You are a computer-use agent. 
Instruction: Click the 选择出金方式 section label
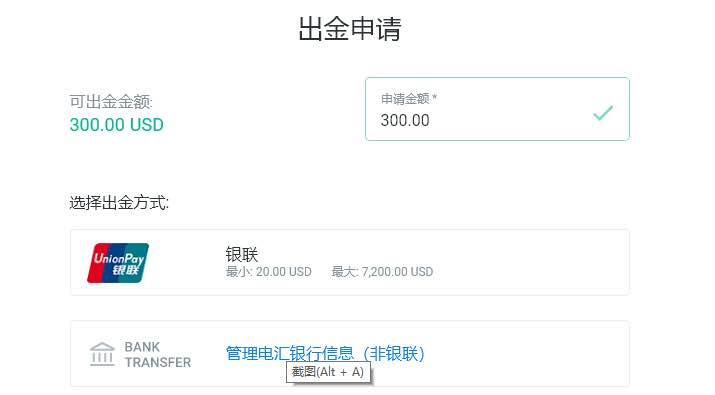coord(119,203)
